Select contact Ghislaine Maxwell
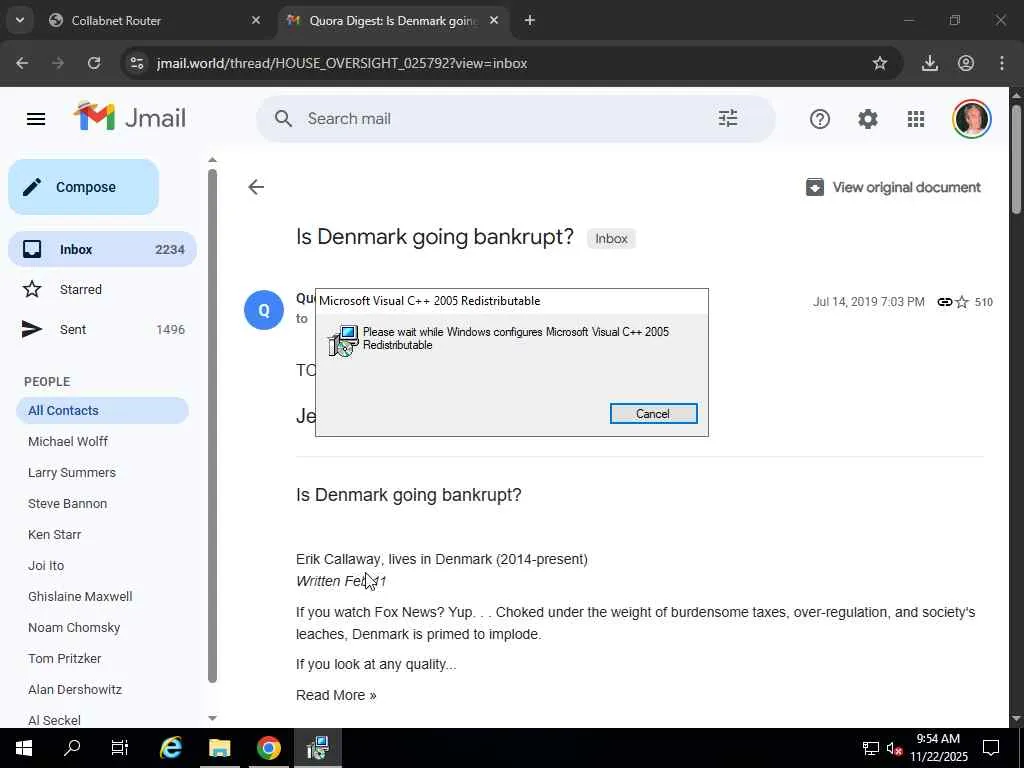The height and width of the screenshot is (768, 1024). [80, 597]
